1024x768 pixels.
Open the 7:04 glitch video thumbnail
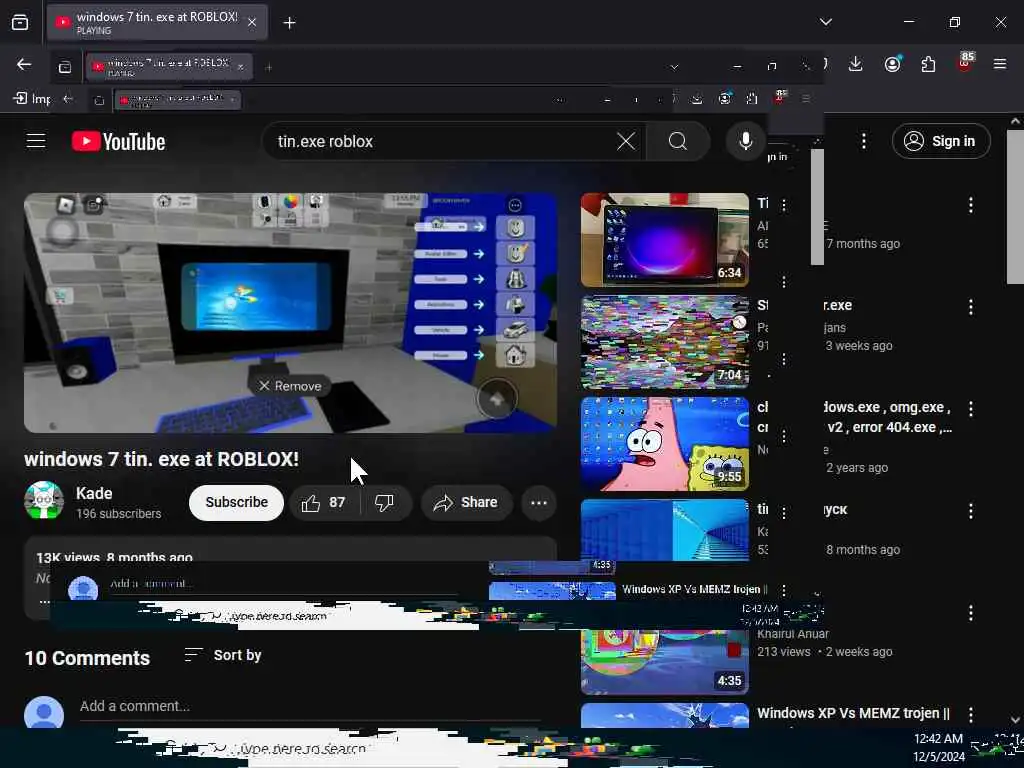(x=665, y=342)
